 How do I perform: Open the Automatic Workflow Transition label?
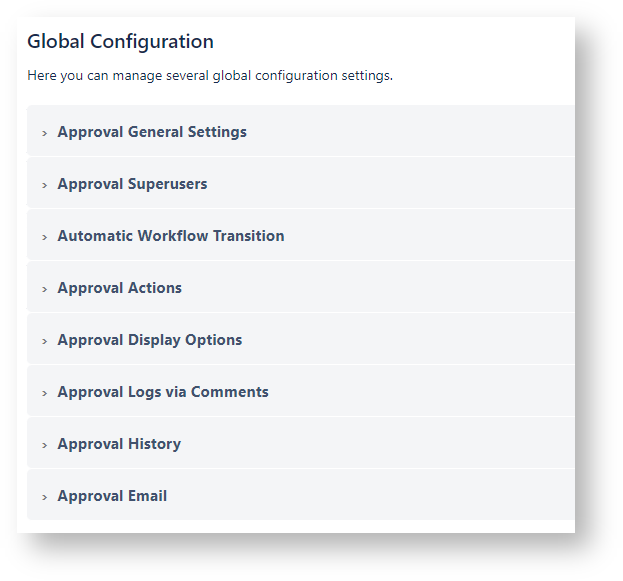171,236
